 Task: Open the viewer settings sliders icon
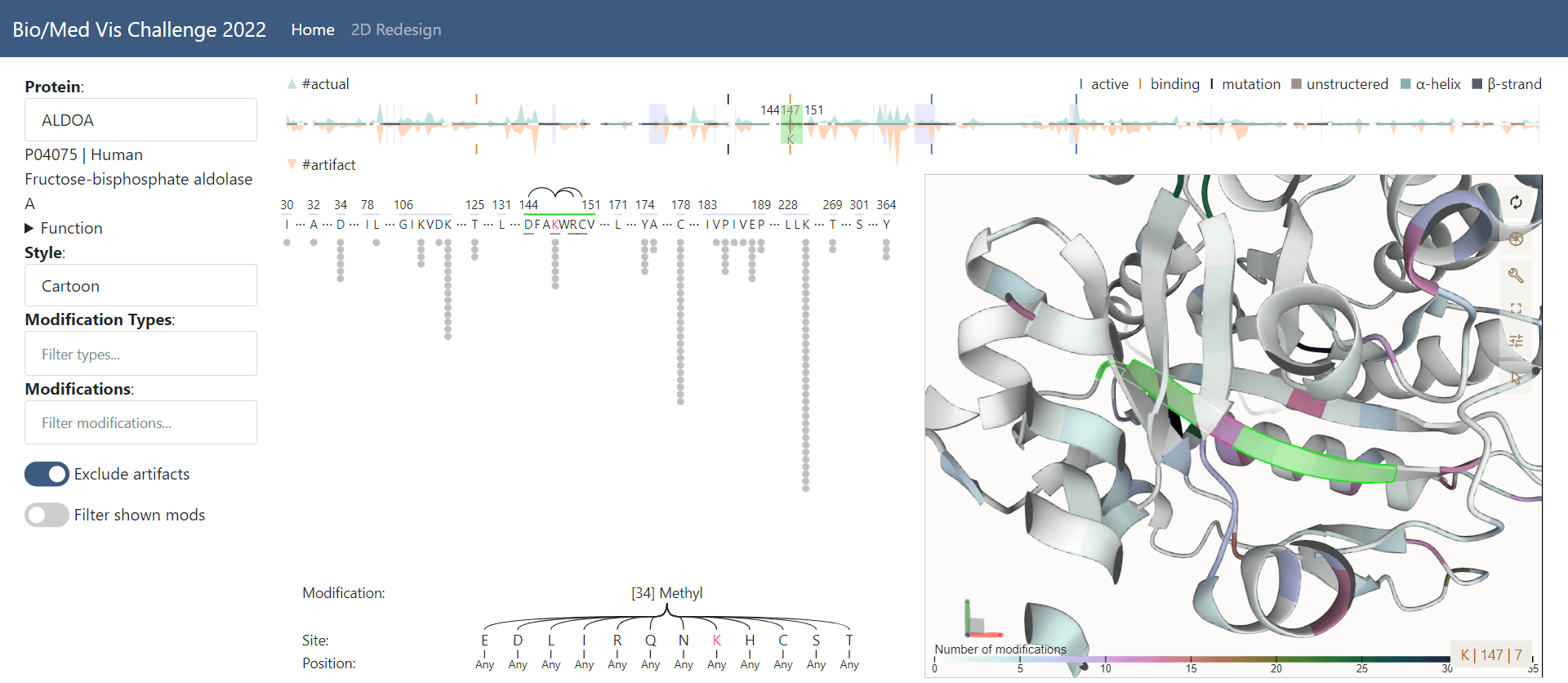click(x=1516, y=341)
